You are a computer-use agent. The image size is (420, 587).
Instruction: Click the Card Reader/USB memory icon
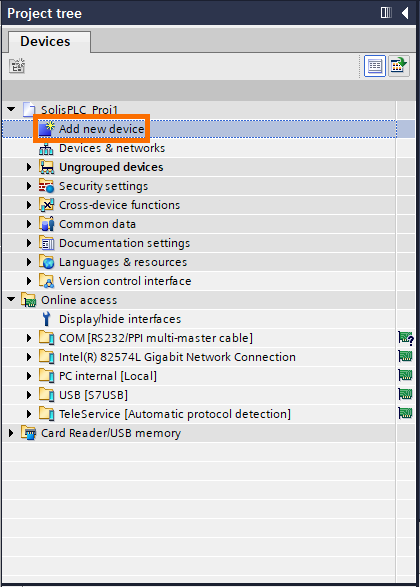[28, 433]
